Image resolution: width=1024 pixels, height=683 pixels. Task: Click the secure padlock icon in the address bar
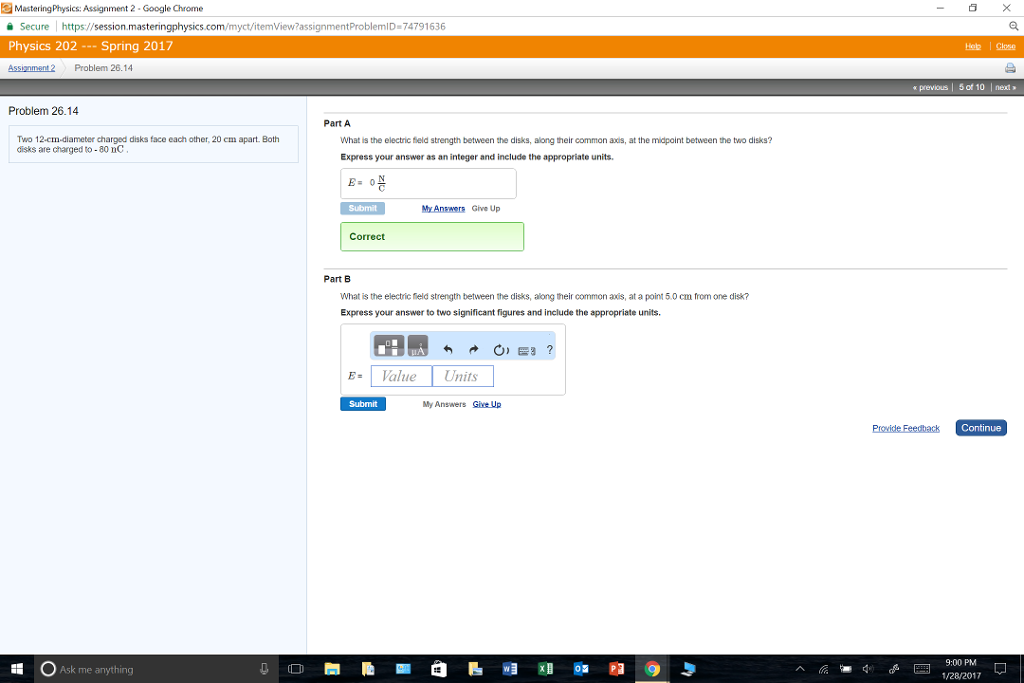click(10, 27)
